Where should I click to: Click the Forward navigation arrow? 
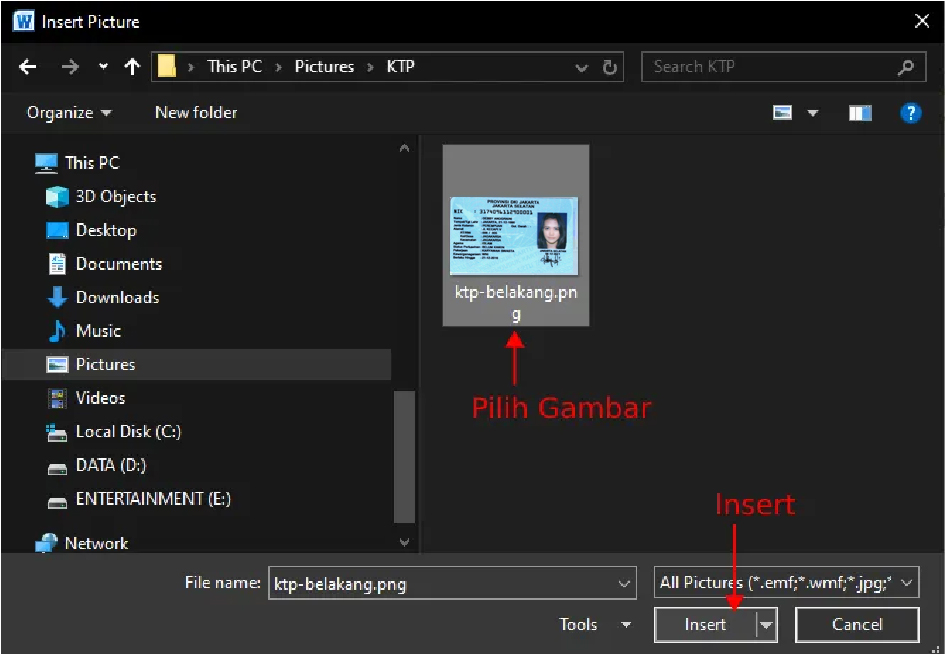69,66
